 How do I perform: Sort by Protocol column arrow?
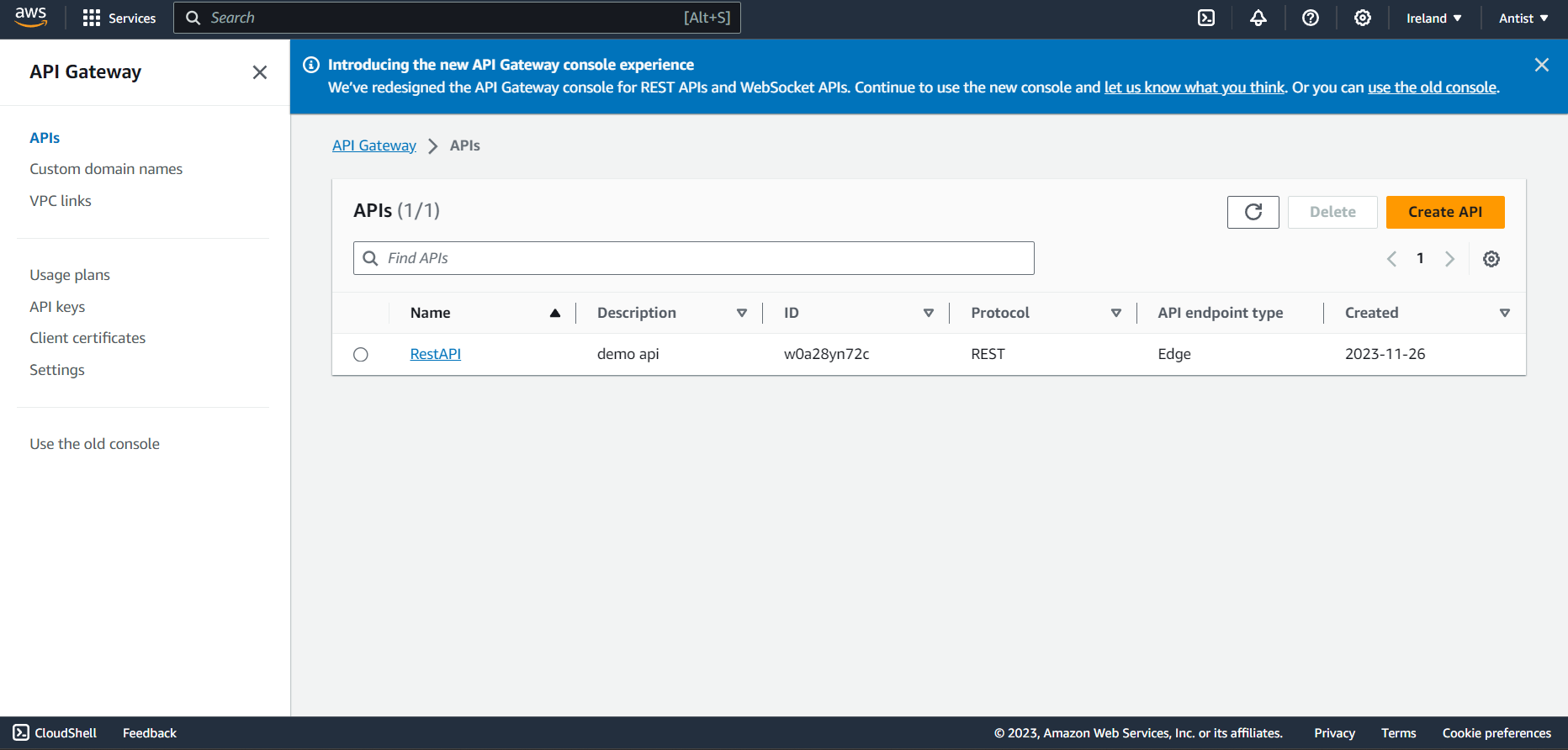pos(1116,313)
